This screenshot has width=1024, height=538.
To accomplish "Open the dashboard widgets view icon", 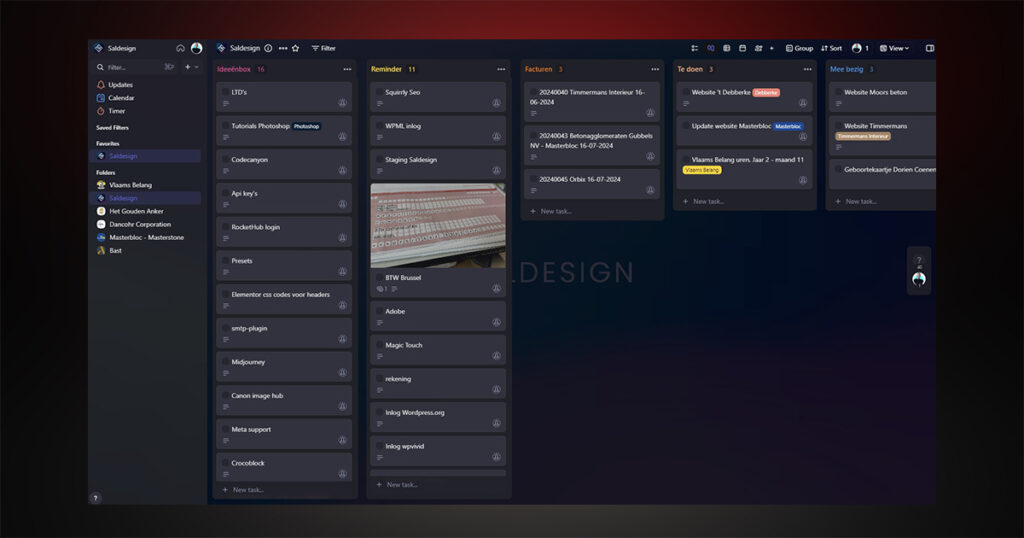I will pos(758,48).
